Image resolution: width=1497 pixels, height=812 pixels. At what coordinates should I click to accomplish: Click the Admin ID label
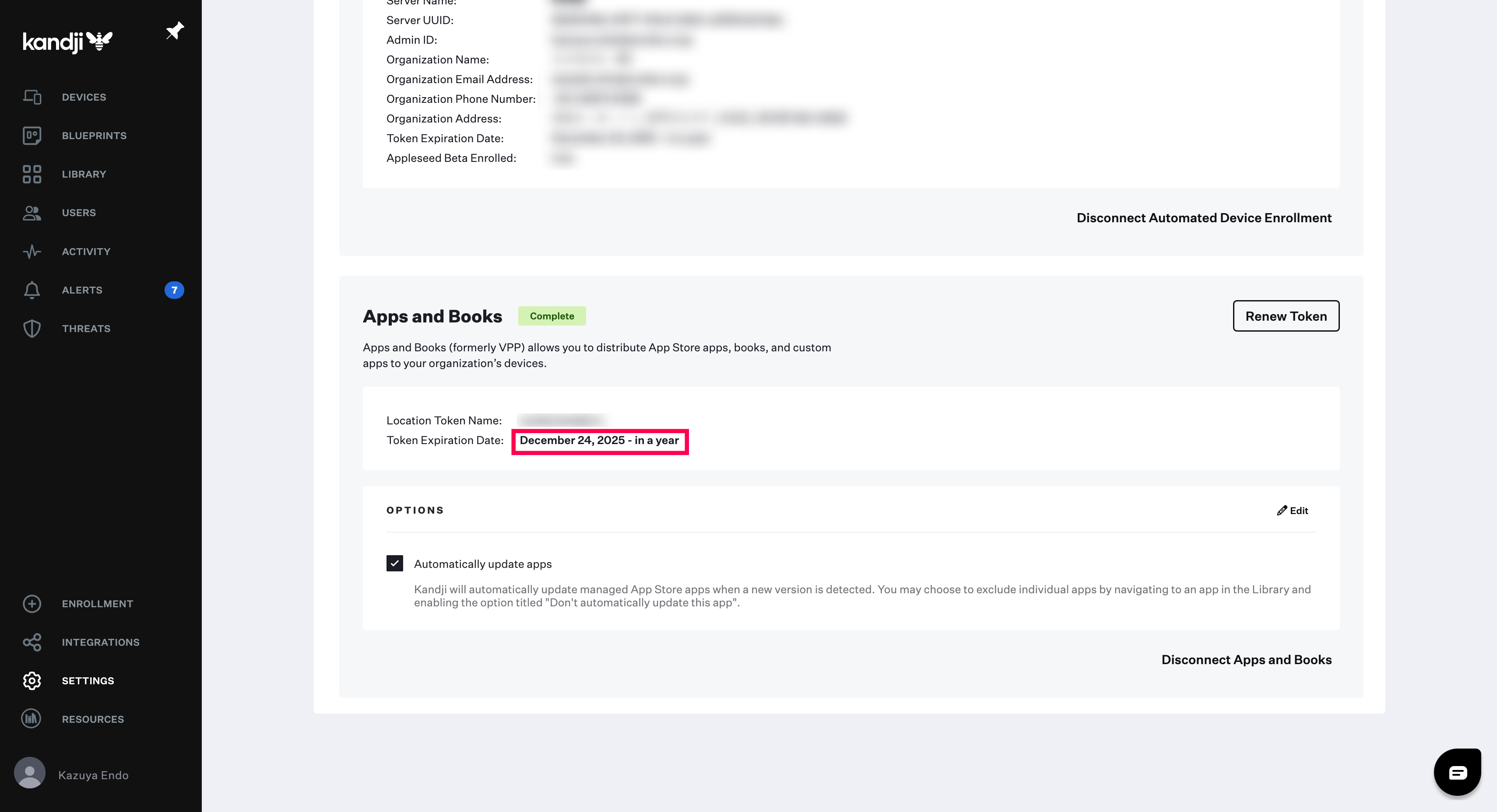[412, 40]
